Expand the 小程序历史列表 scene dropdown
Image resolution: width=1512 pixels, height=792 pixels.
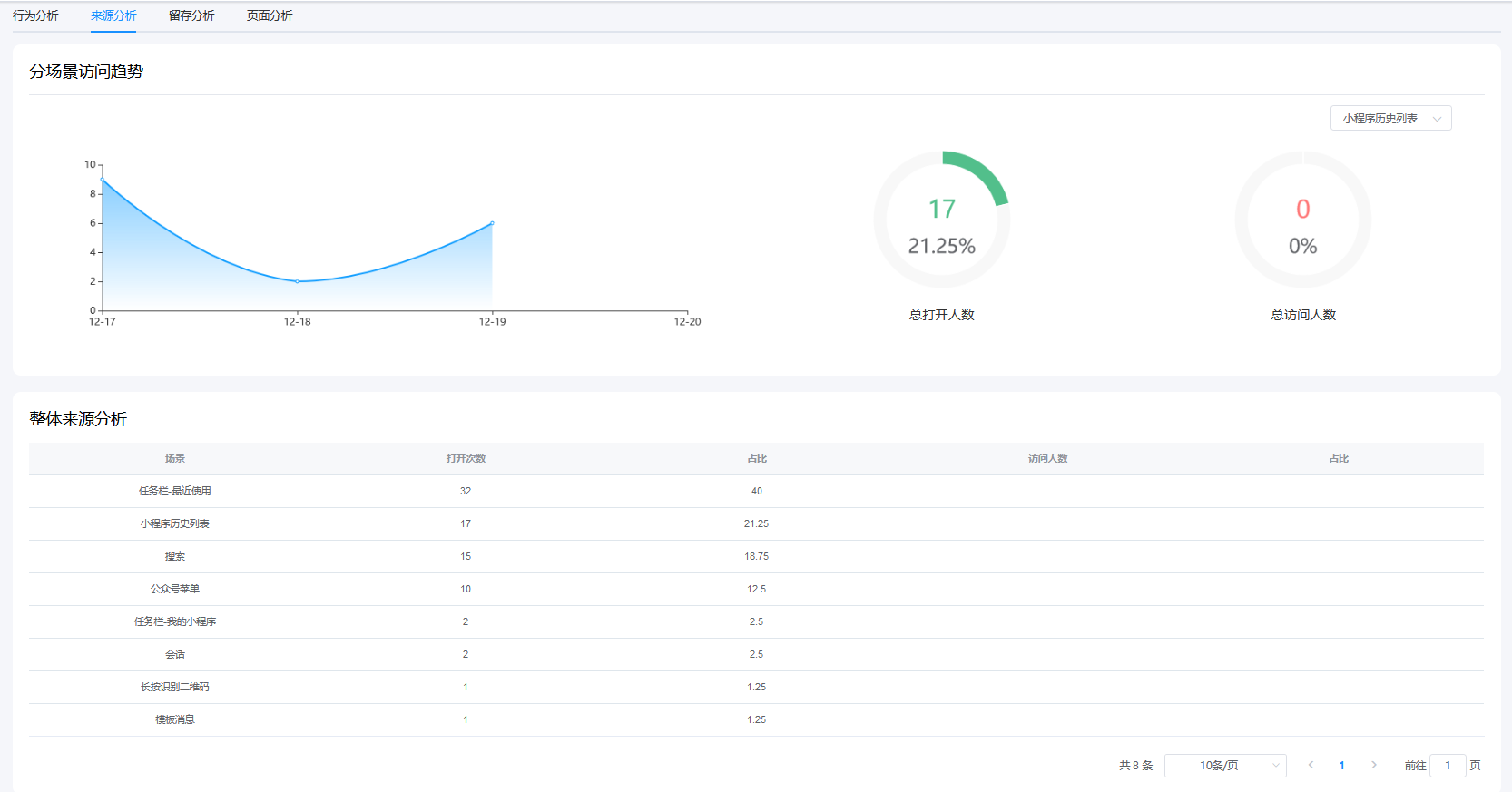[1390, 119]
